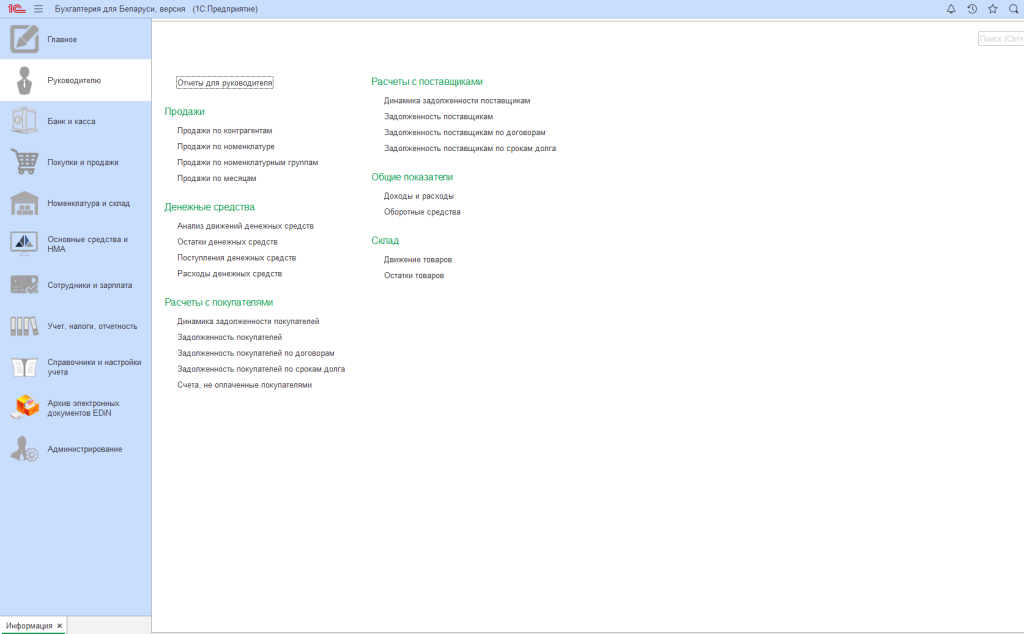Viewport: 1024px width, 634px height.
Task: Open Учет, налоги, отчетность section
Action: pos(92,326)
